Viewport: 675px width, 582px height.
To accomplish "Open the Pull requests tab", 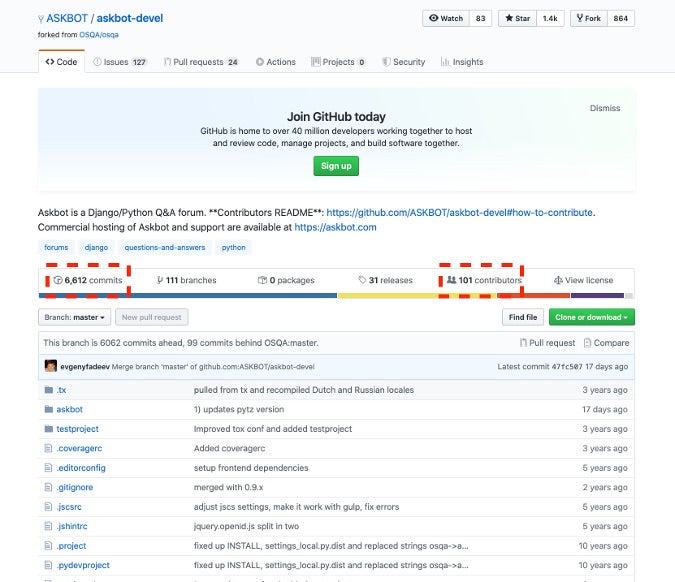I will pyautogui.click(x=201, y=62).
